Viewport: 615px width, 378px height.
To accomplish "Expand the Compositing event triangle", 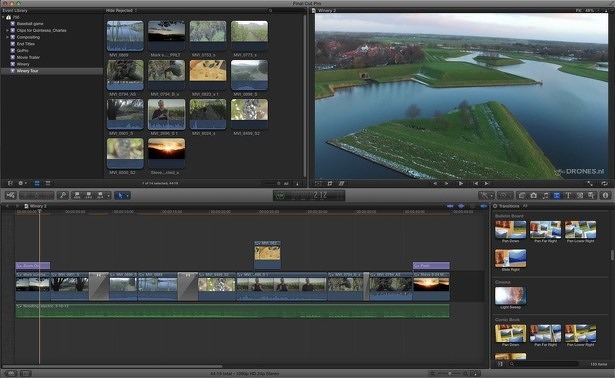I will tap(7, 37).
